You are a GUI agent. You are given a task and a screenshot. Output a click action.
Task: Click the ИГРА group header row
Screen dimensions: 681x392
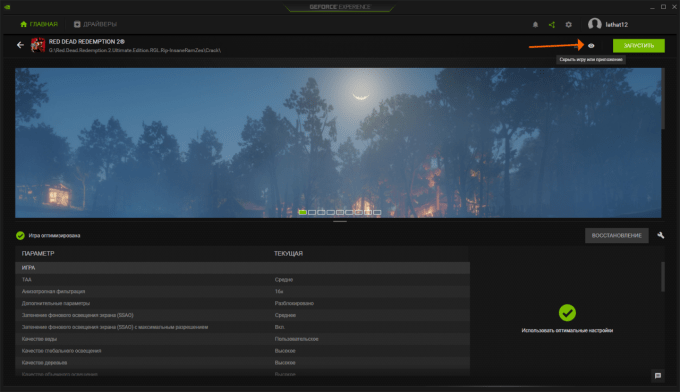point(242,268)
